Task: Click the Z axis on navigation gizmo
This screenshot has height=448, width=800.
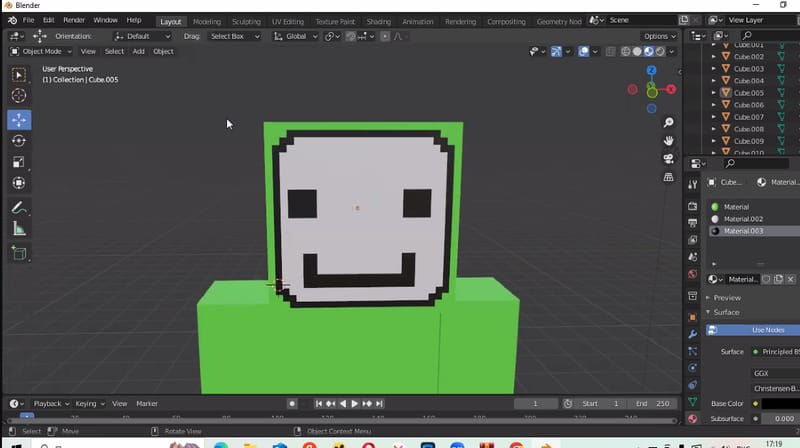Action: pyautogui.click(x=652, y=70)
